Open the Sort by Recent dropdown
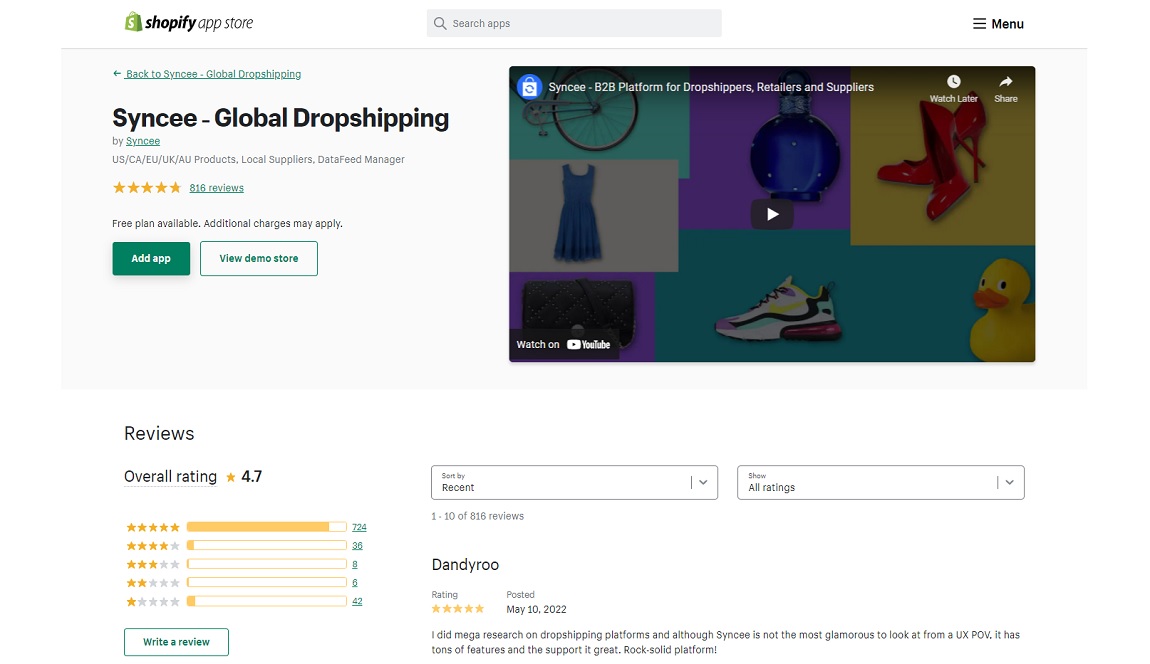This screenshot has height=664, width=1150. [574, 482]
